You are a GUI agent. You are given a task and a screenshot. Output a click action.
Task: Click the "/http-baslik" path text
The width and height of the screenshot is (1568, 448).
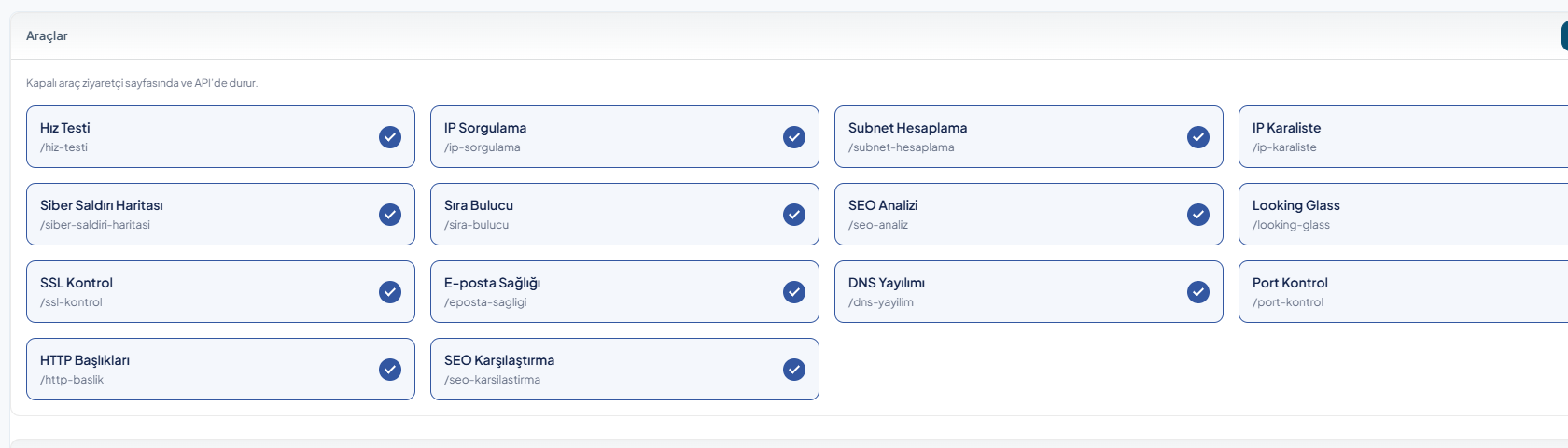click(x=72, y=380)
